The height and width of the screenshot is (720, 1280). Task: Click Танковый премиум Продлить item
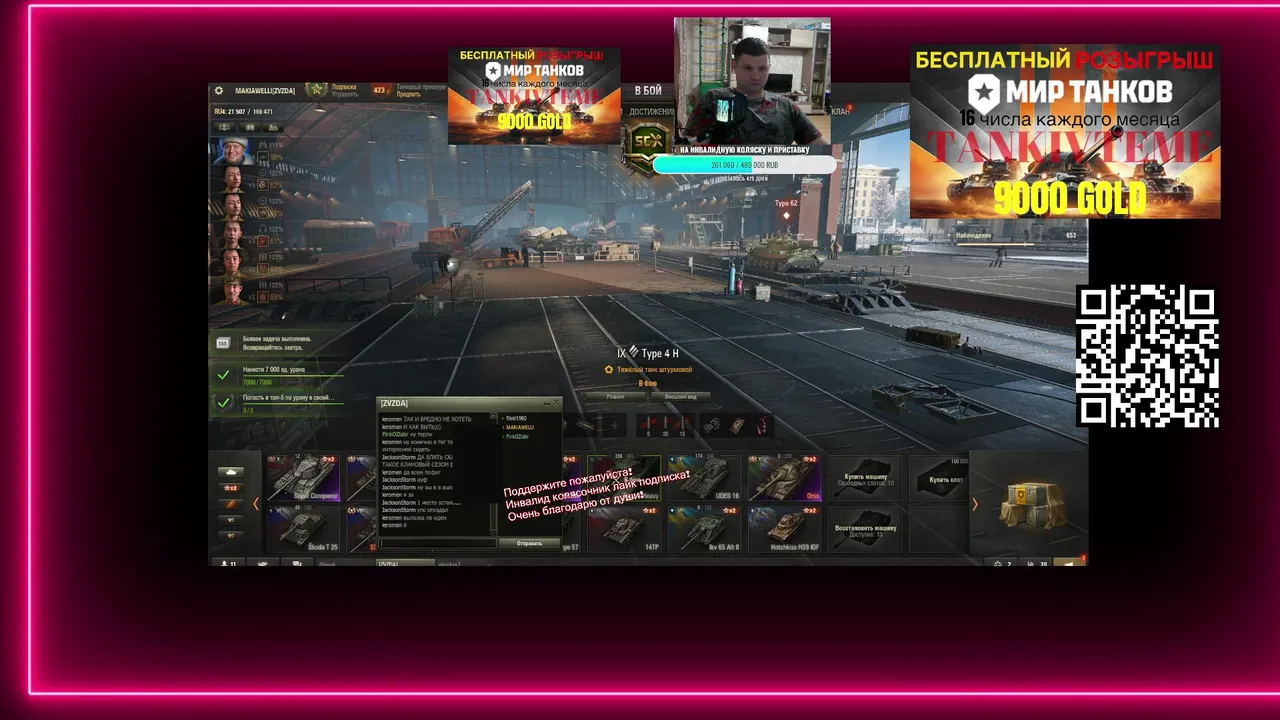(421, 90)
